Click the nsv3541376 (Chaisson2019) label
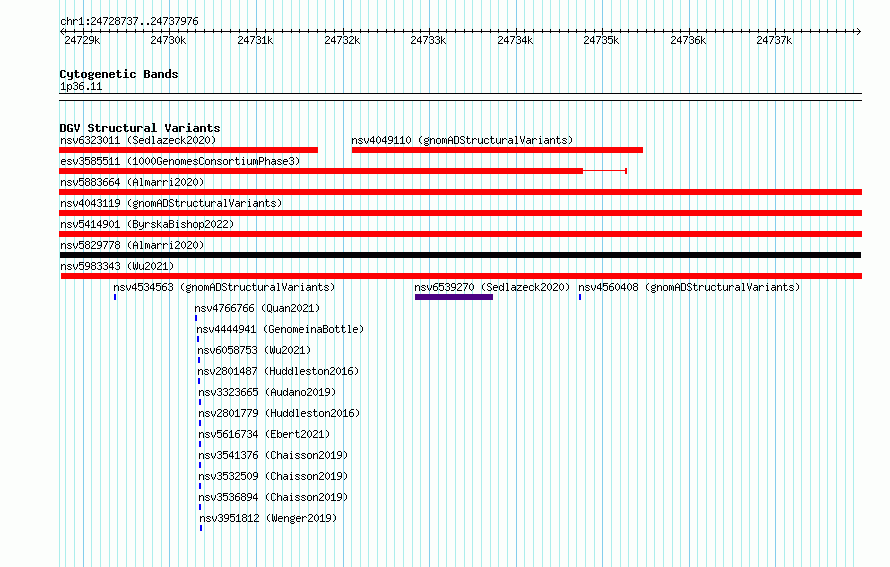Screen dimensions: 890x567 tap(273, 455)
